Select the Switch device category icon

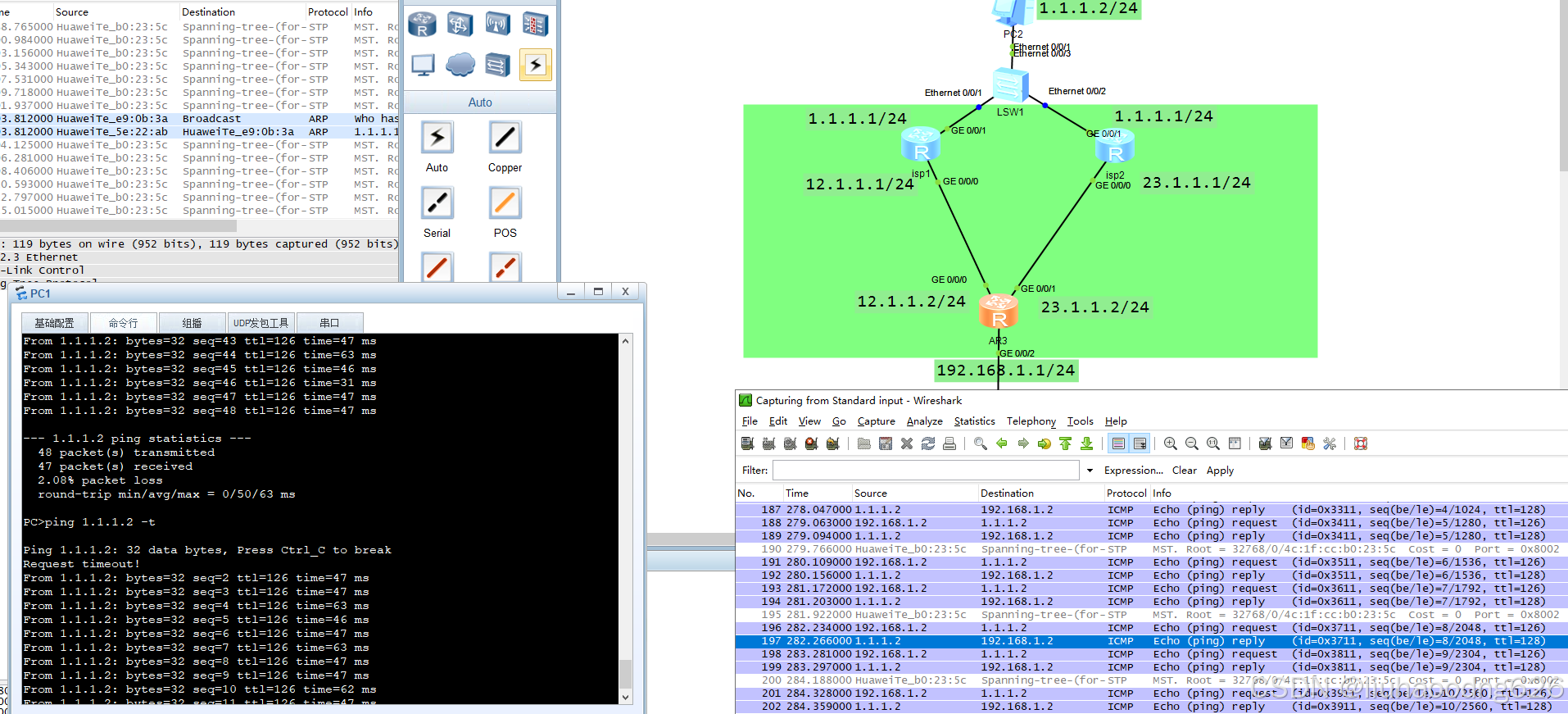point(460,25)
